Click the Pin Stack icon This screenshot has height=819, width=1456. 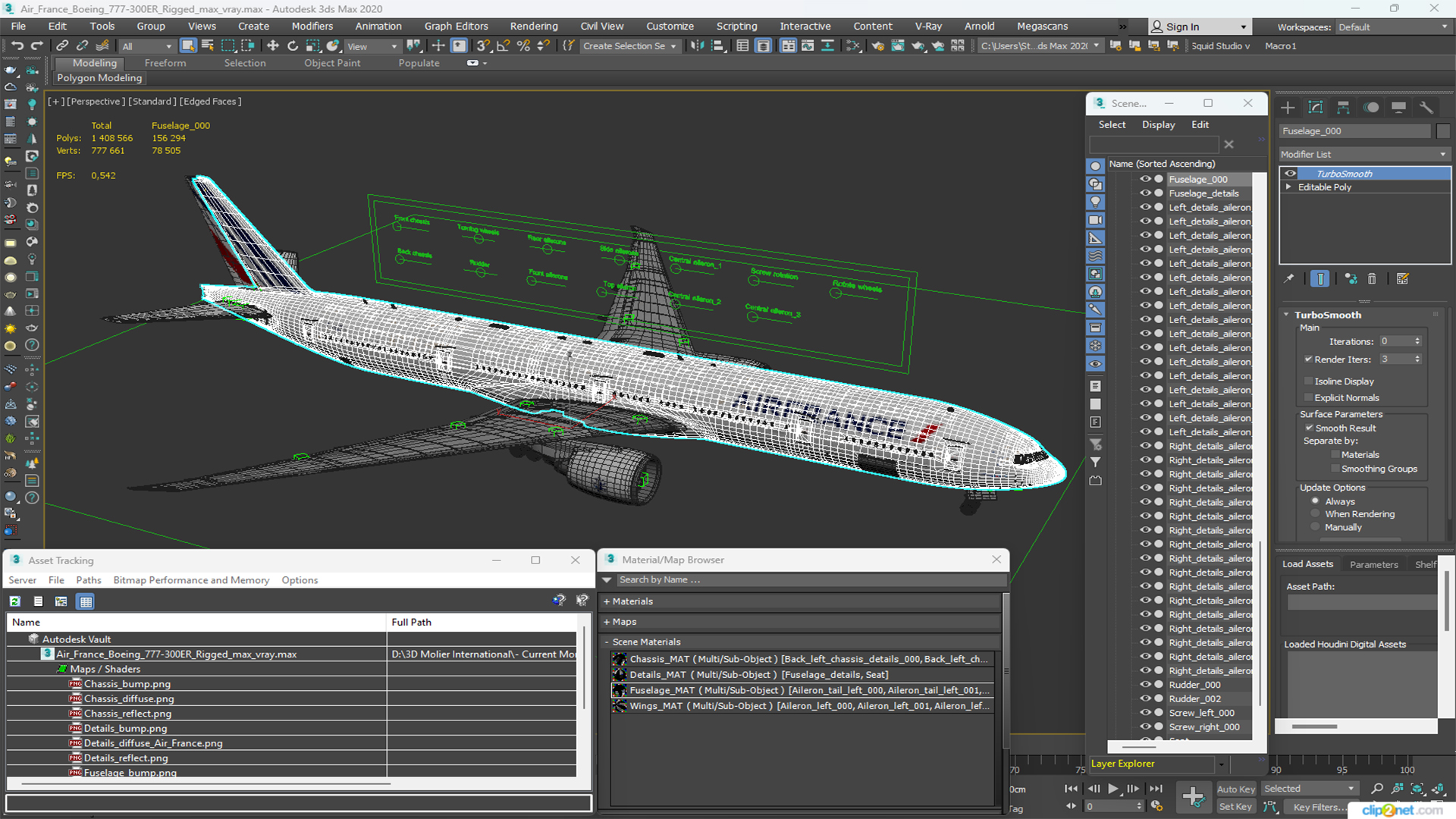(x=1289, y=279)
